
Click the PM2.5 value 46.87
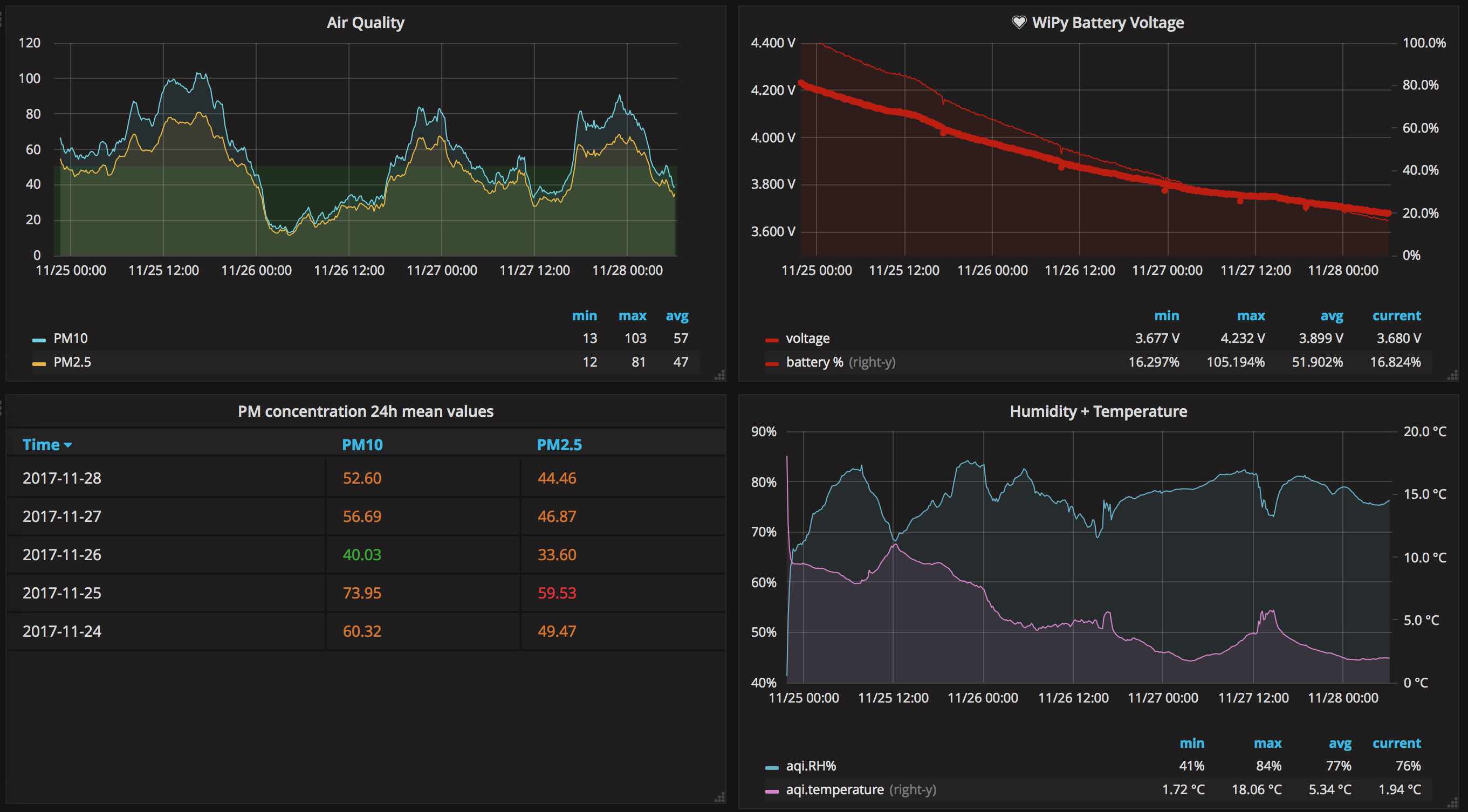(557, 516)
